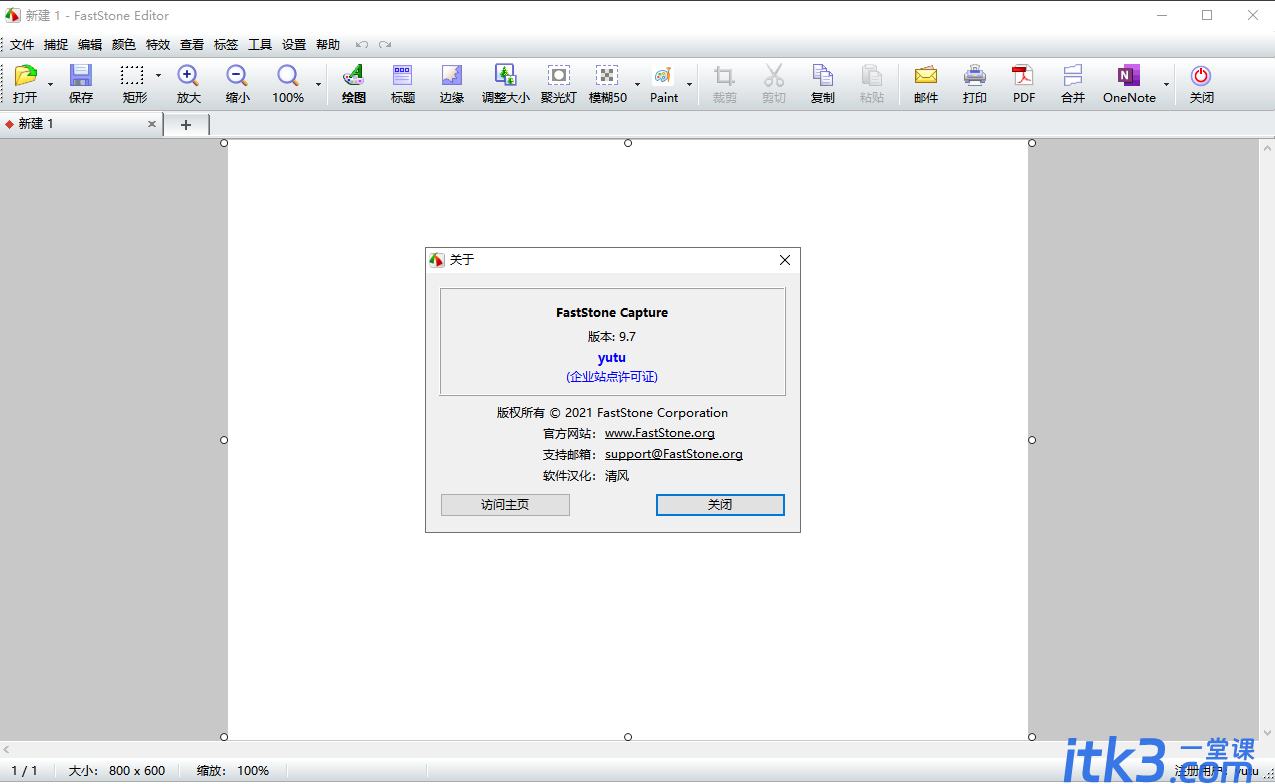Image resolution: width=1275 pixels, height=784 pixels.
Task: Click the support@FastStone.org email link
Action: tap(674, 454)
